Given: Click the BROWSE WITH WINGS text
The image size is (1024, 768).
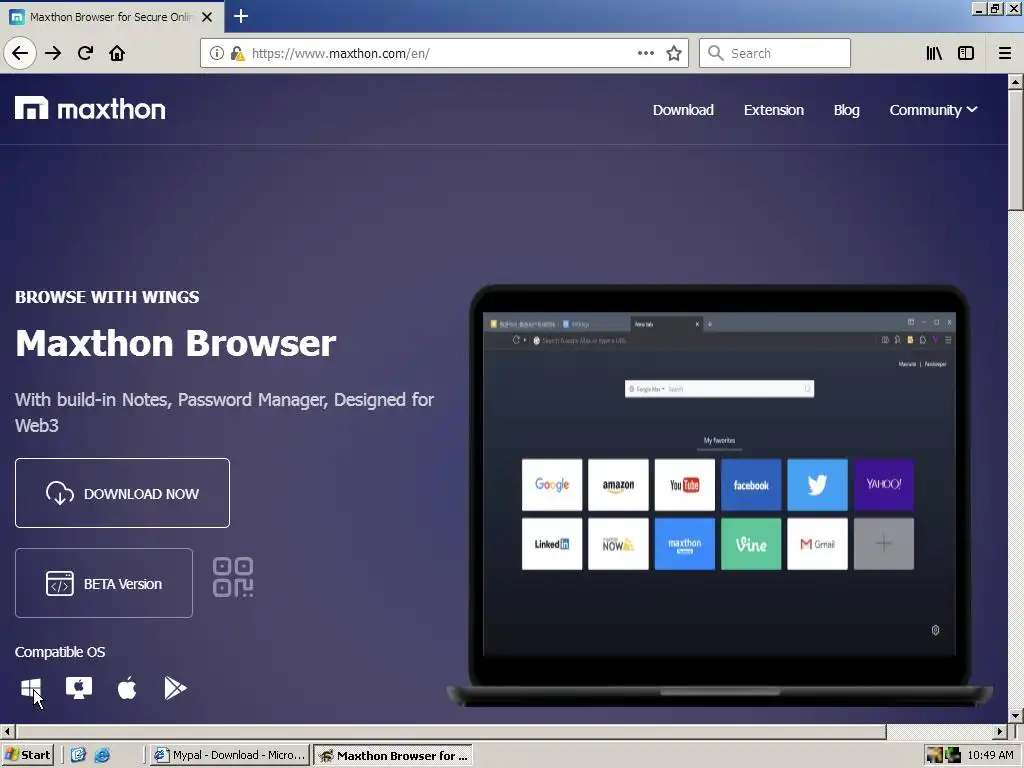Looking at the screenshot, I should click(x=107, y=297).
